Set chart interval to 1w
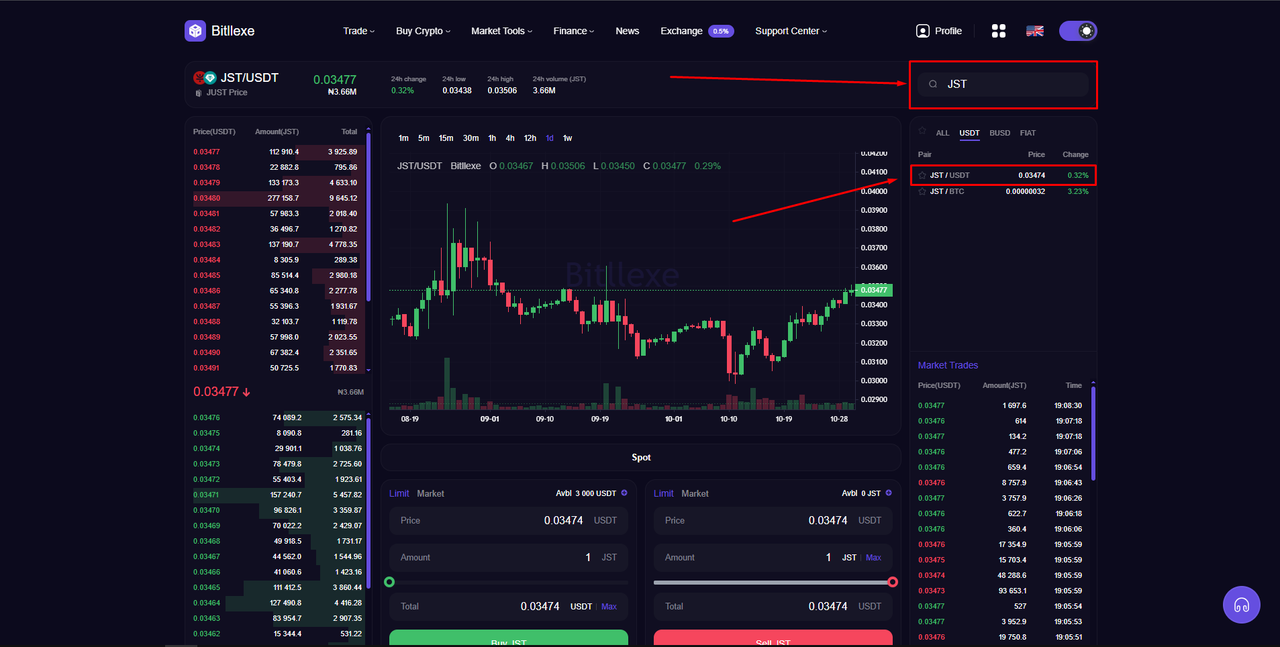This screenshot has width=1280, height=647. point(568,138)
